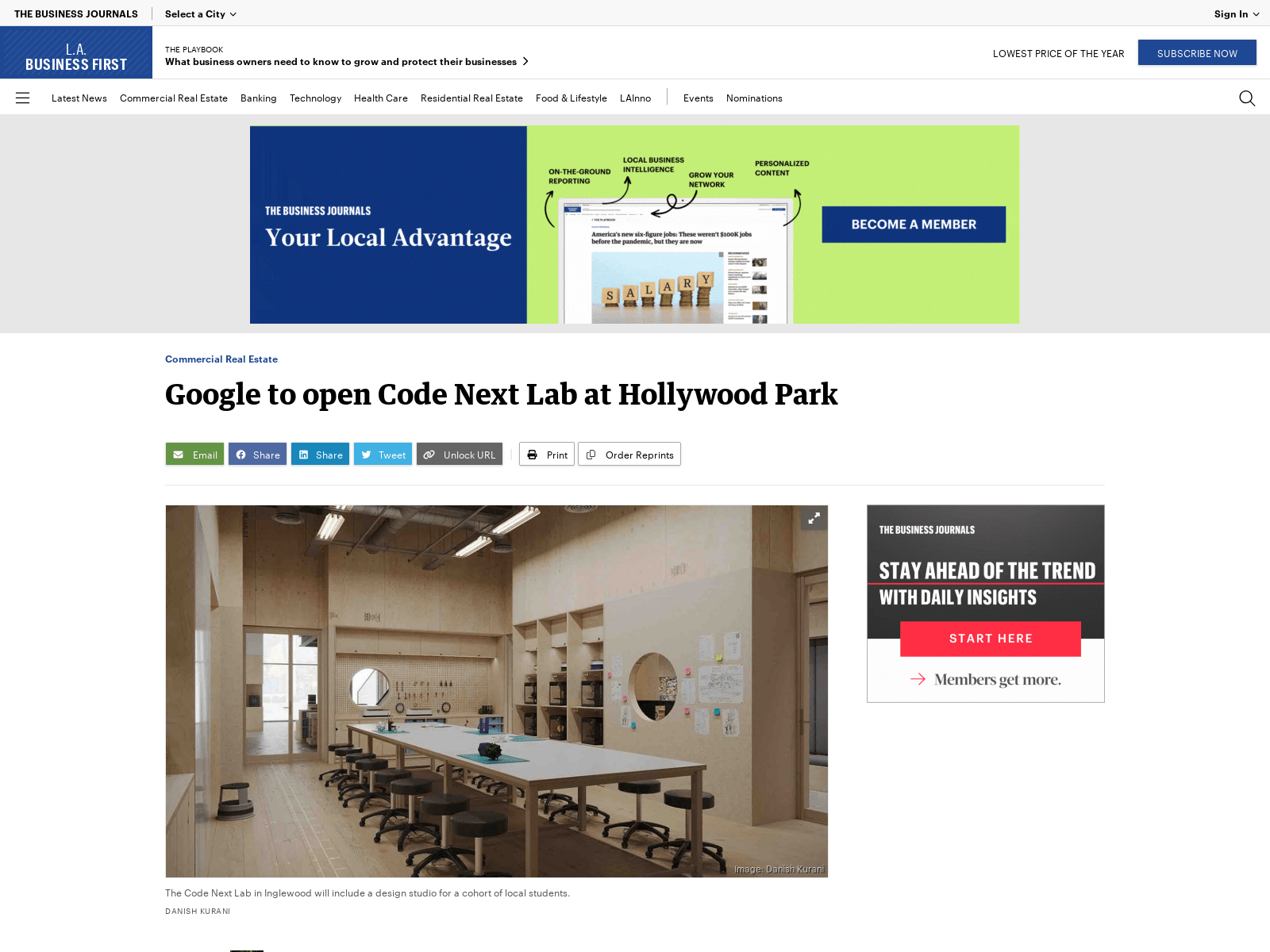
Task: Open the Nominations page
Action: pyautogui.click(x=754, y=98)
